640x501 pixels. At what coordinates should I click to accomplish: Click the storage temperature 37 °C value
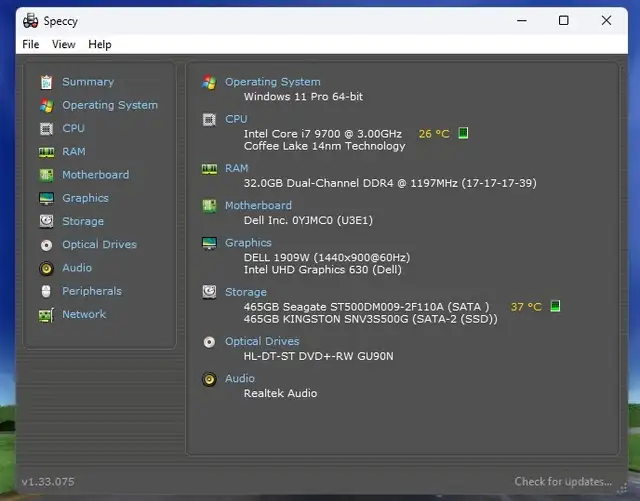pyautogui.click(x=526, y=307)
